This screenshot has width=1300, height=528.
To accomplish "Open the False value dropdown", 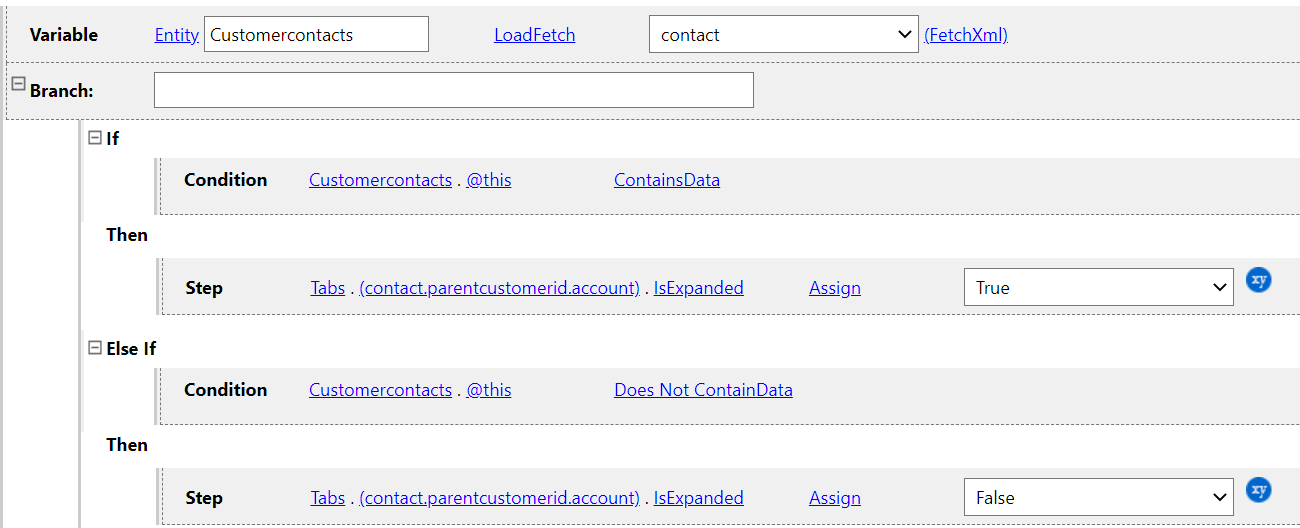I will pyautogui.click(x=1098, y=498).
